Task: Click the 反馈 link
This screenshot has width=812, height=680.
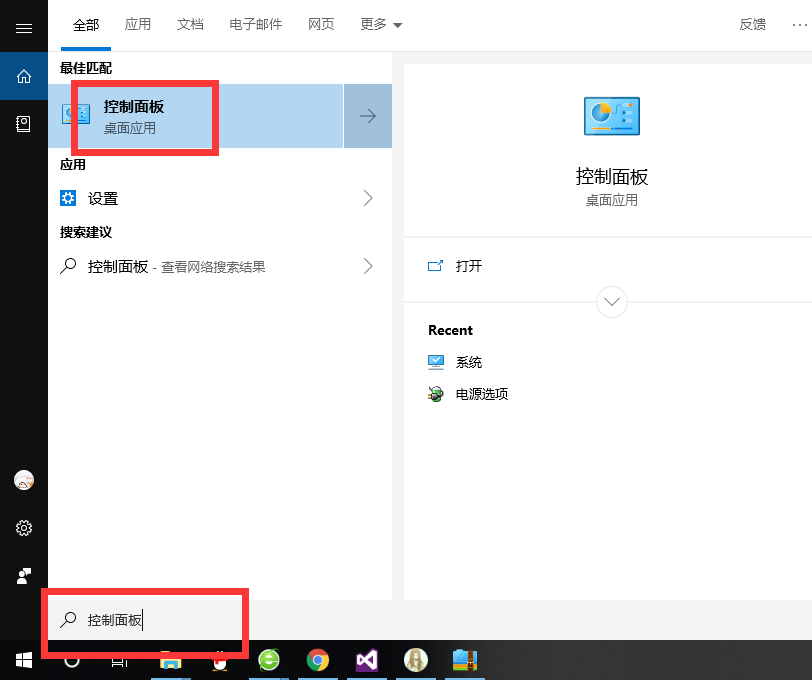Action: (752, 25)
